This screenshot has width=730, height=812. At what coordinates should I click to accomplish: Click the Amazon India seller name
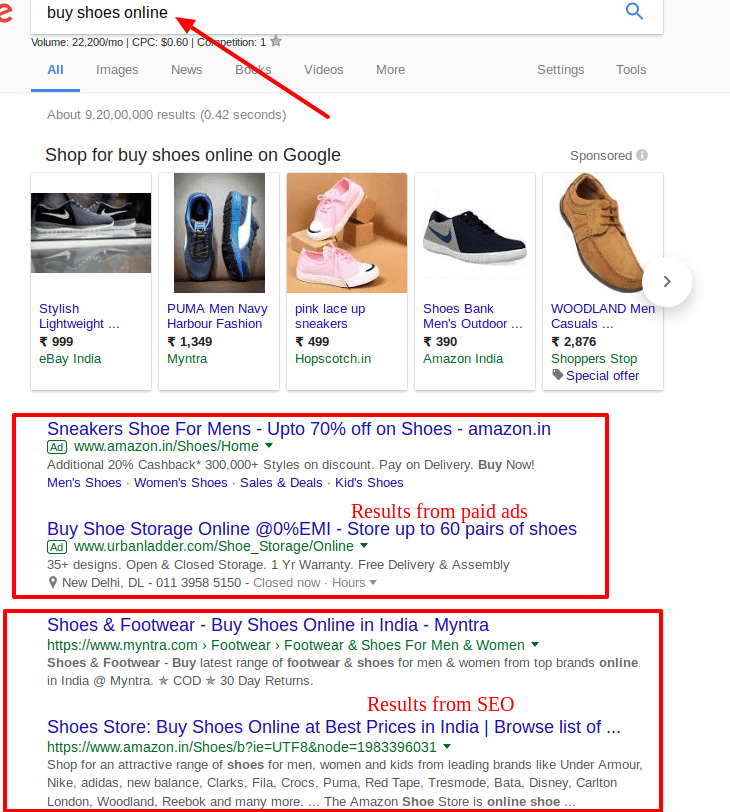point(463,358)
